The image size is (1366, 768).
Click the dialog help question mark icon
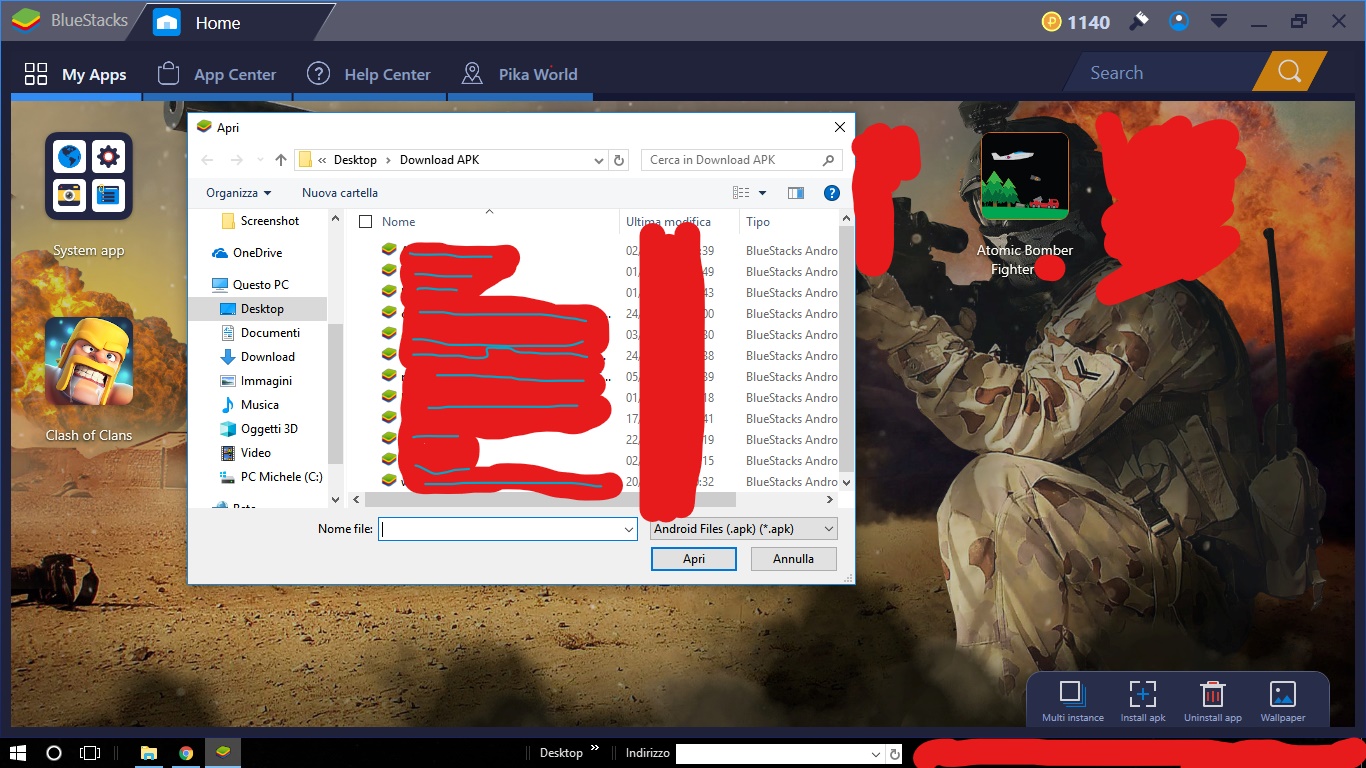coord(831,193)
